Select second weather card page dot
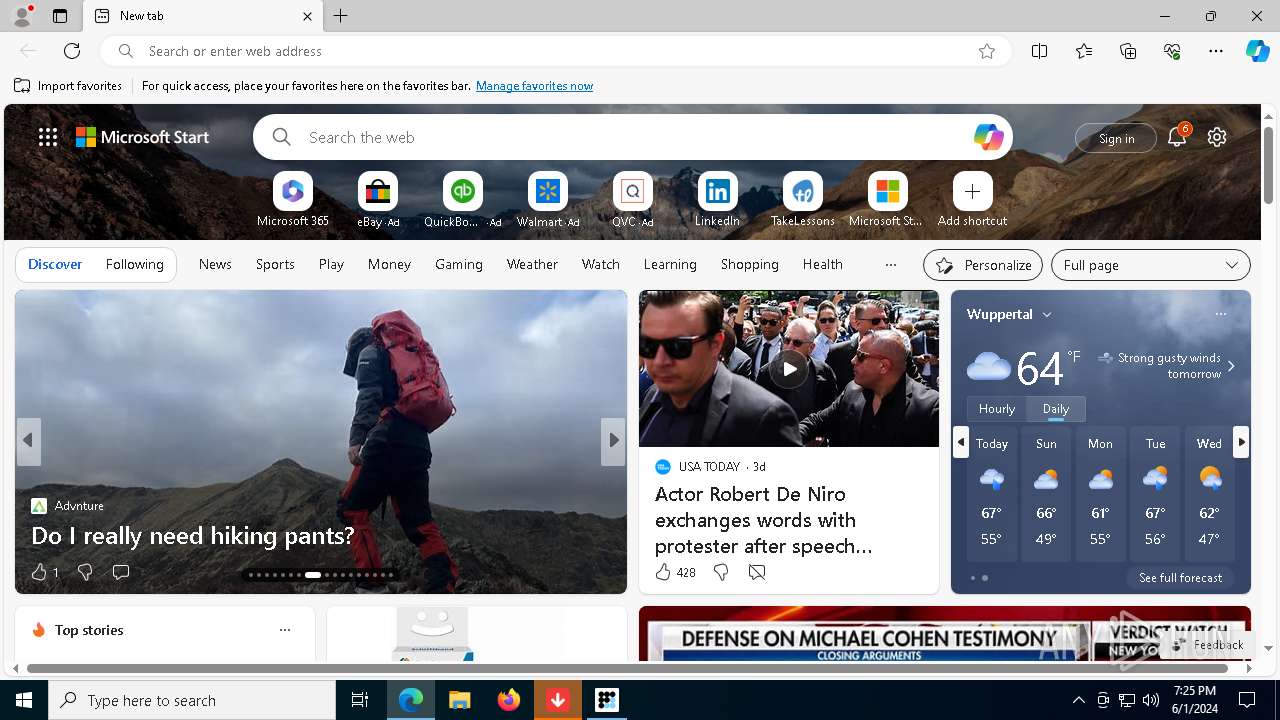 (x=985, y=578)
